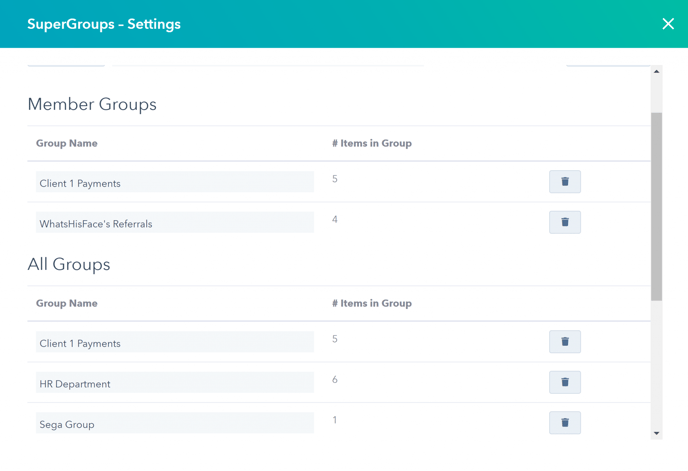Click Group Name header under All Groups
The height and width of the screenshot is (471, 688).
[x=67, y=303]
